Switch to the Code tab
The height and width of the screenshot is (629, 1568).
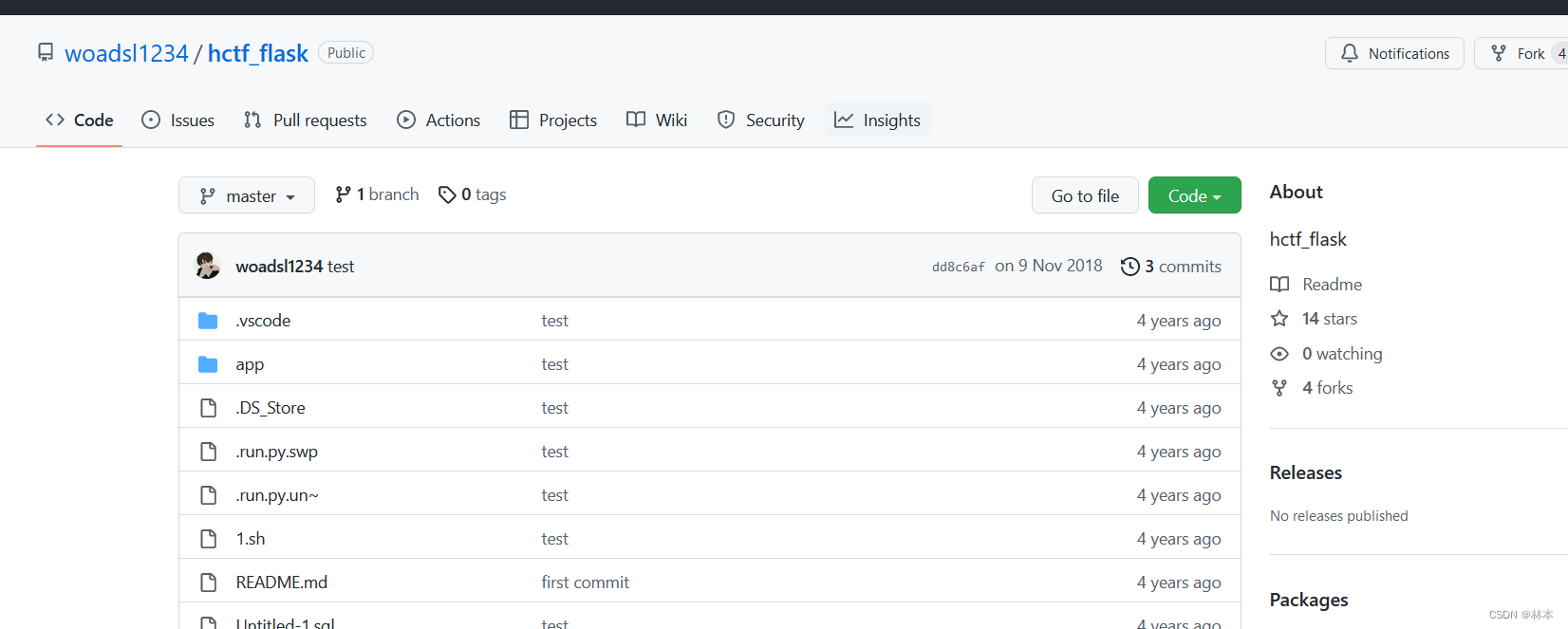[x=80, y=120]
